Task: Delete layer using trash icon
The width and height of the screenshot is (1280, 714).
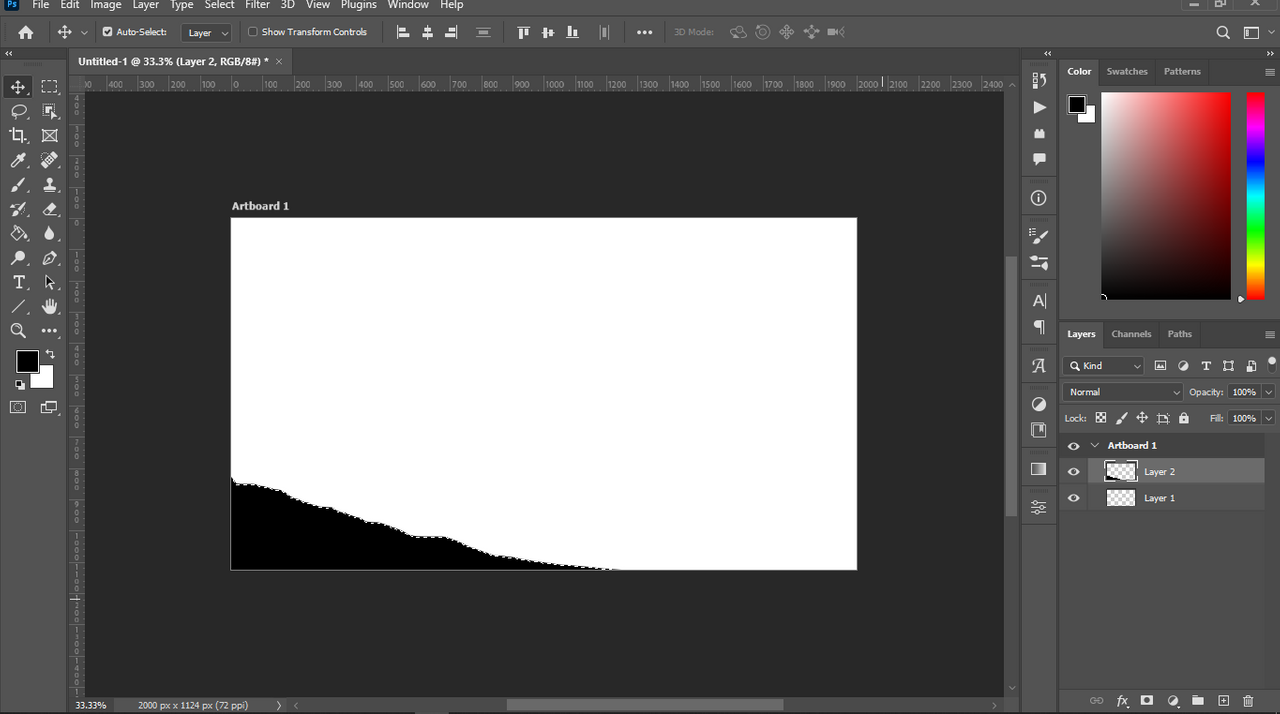Action: 1247,701
